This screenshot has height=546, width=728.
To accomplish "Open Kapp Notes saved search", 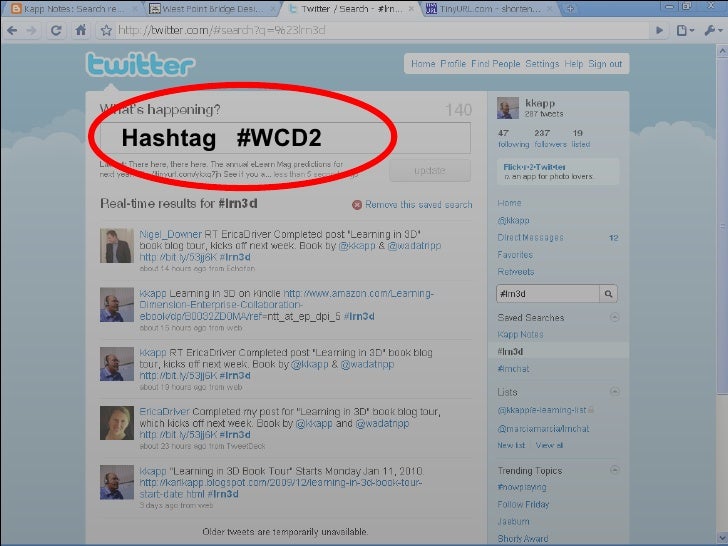I will click(x=520, y=335).
